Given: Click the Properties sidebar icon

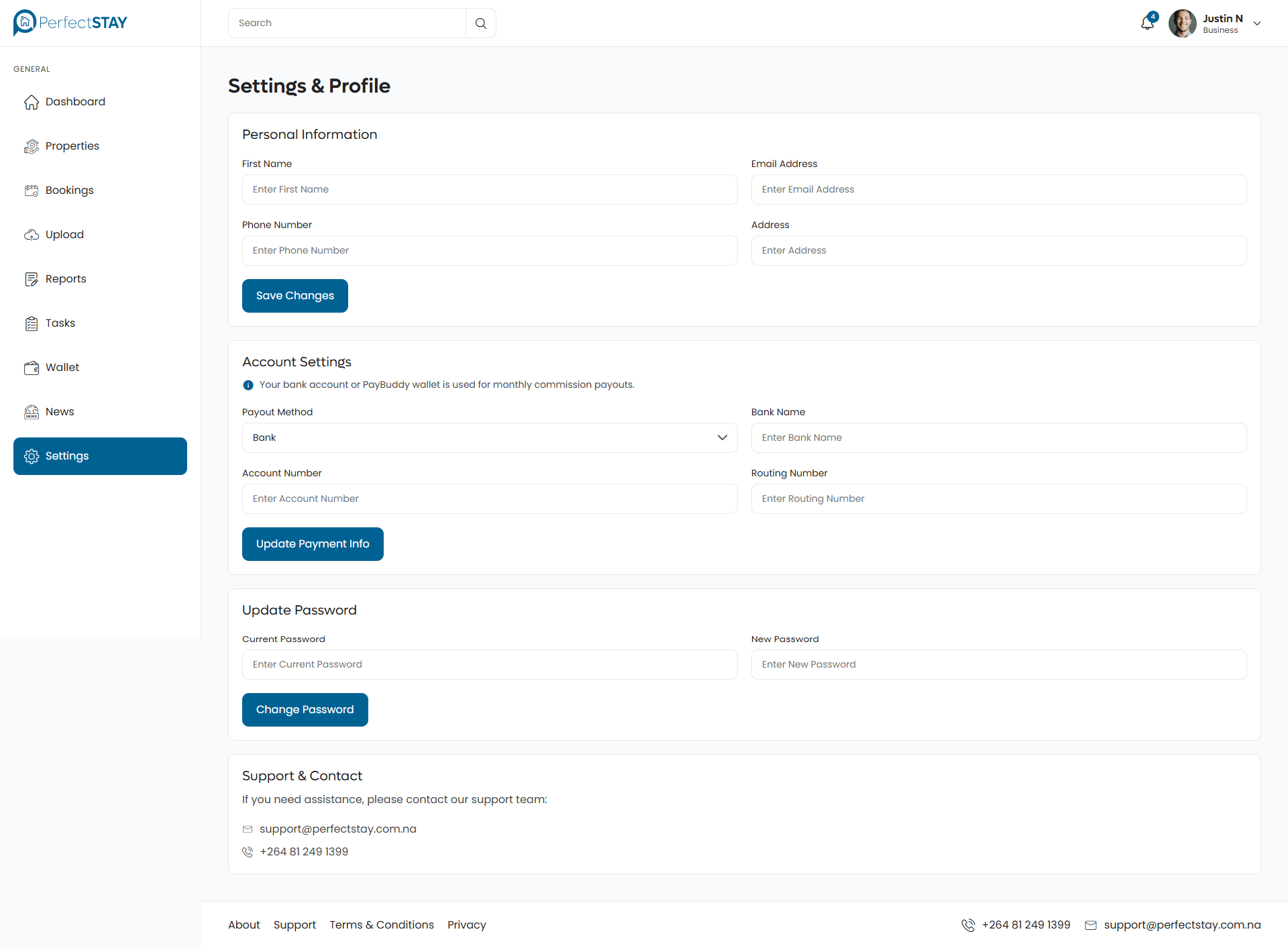Looking at the screenshot, I should coord(32,146).
